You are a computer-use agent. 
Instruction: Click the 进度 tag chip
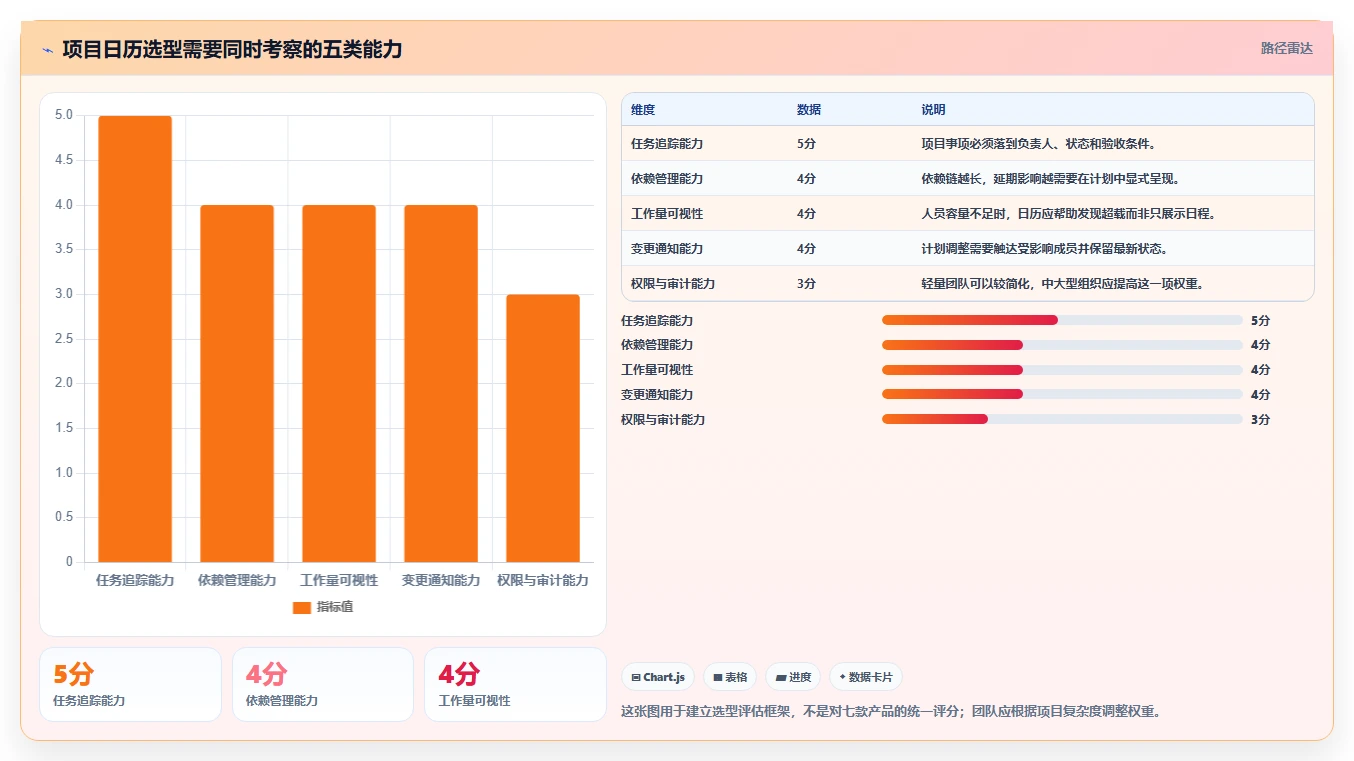coord(793,677)
